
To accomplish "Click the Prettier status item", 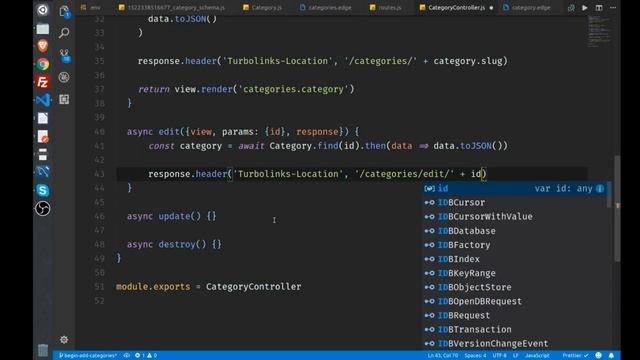I will [x=576, y=356].
